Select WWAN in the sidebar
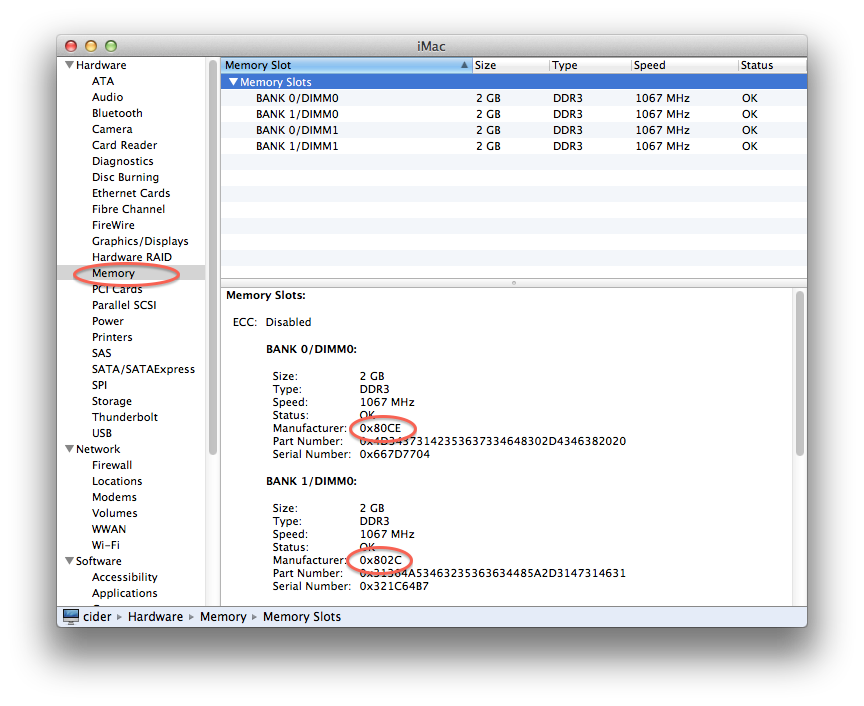864x706 pixels. pos(109,529)
